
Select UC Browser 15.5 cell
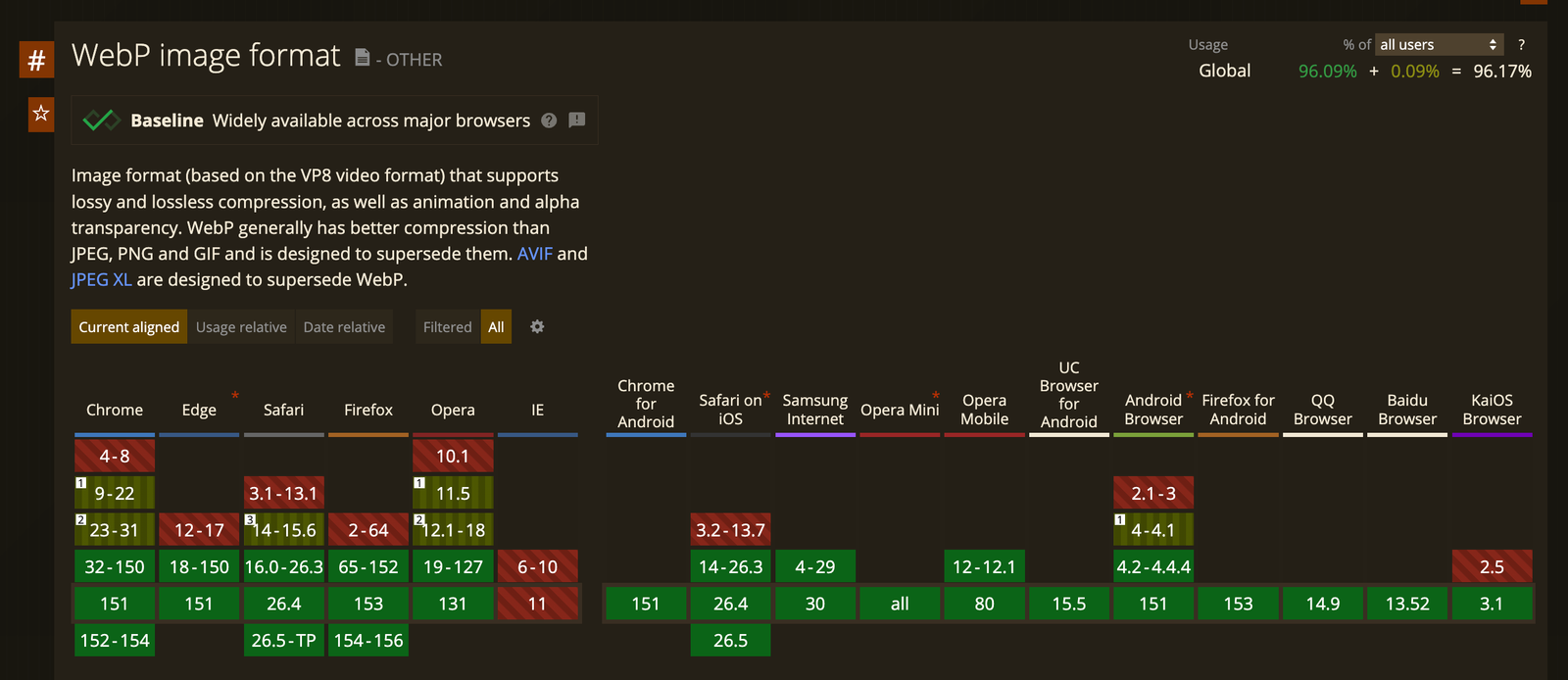point(1069,604)
